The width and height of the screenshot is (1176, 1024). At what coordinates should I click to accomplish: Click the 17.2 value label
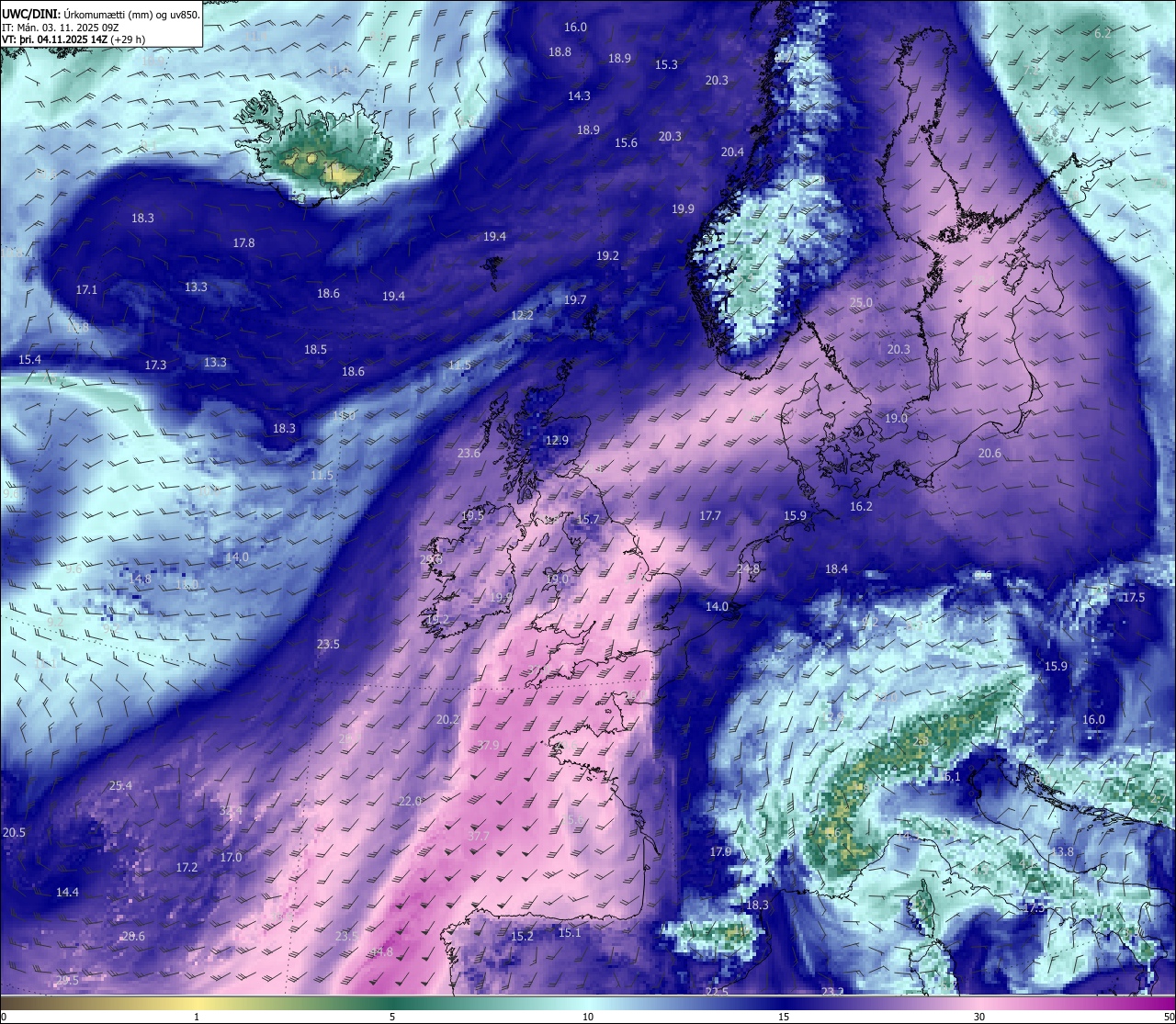[187, 868]
